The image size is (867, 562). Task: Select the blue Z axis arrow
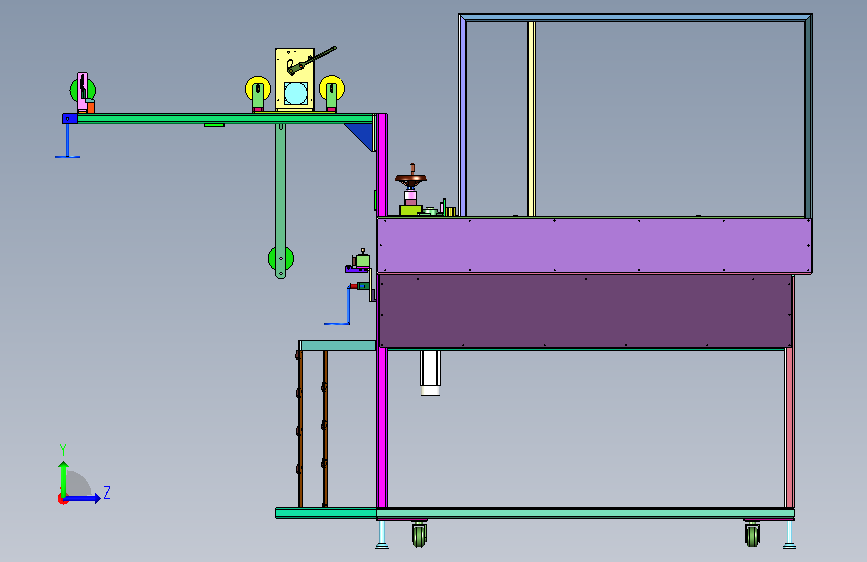83,498
